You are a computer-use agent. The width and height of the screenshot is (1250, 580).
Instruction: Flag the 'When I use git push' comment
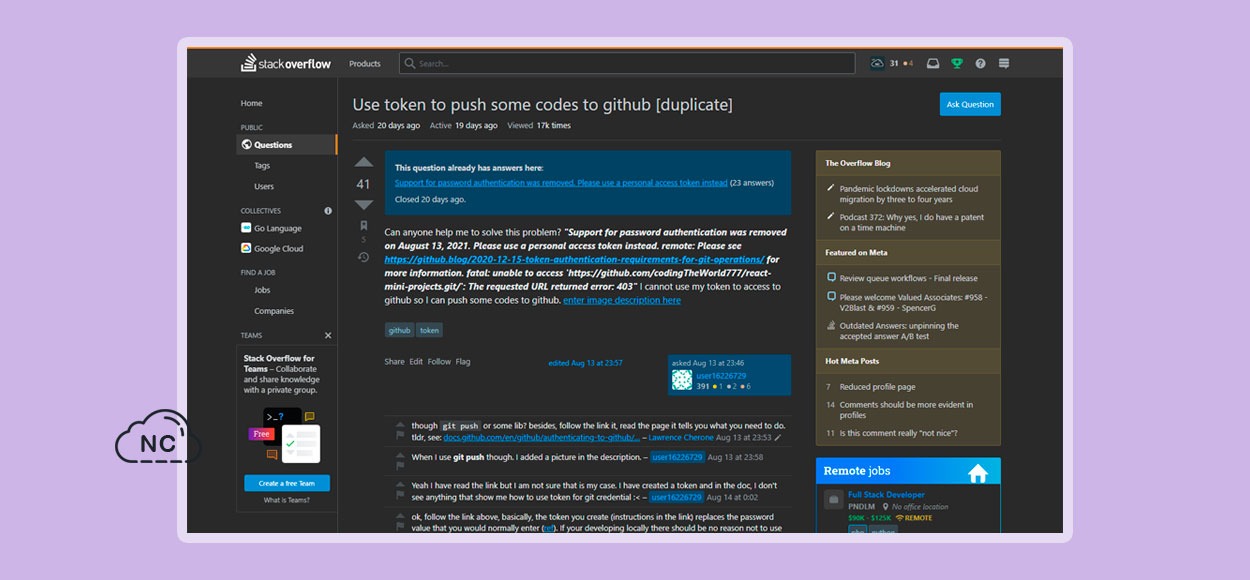[401, 464]
